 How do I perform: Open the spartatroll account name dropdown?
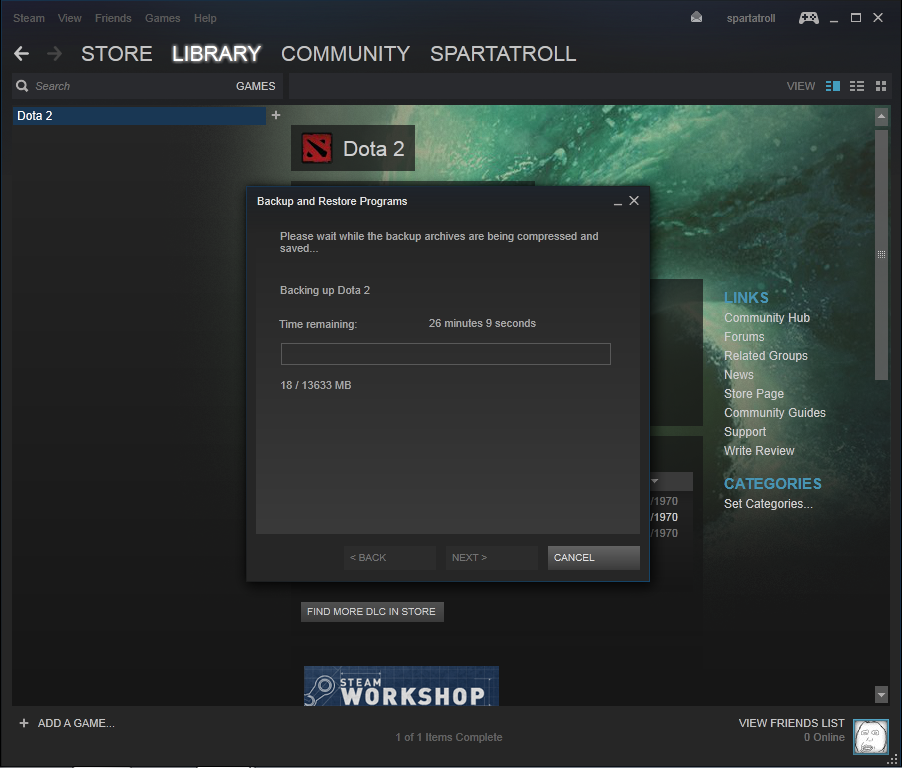751,18
